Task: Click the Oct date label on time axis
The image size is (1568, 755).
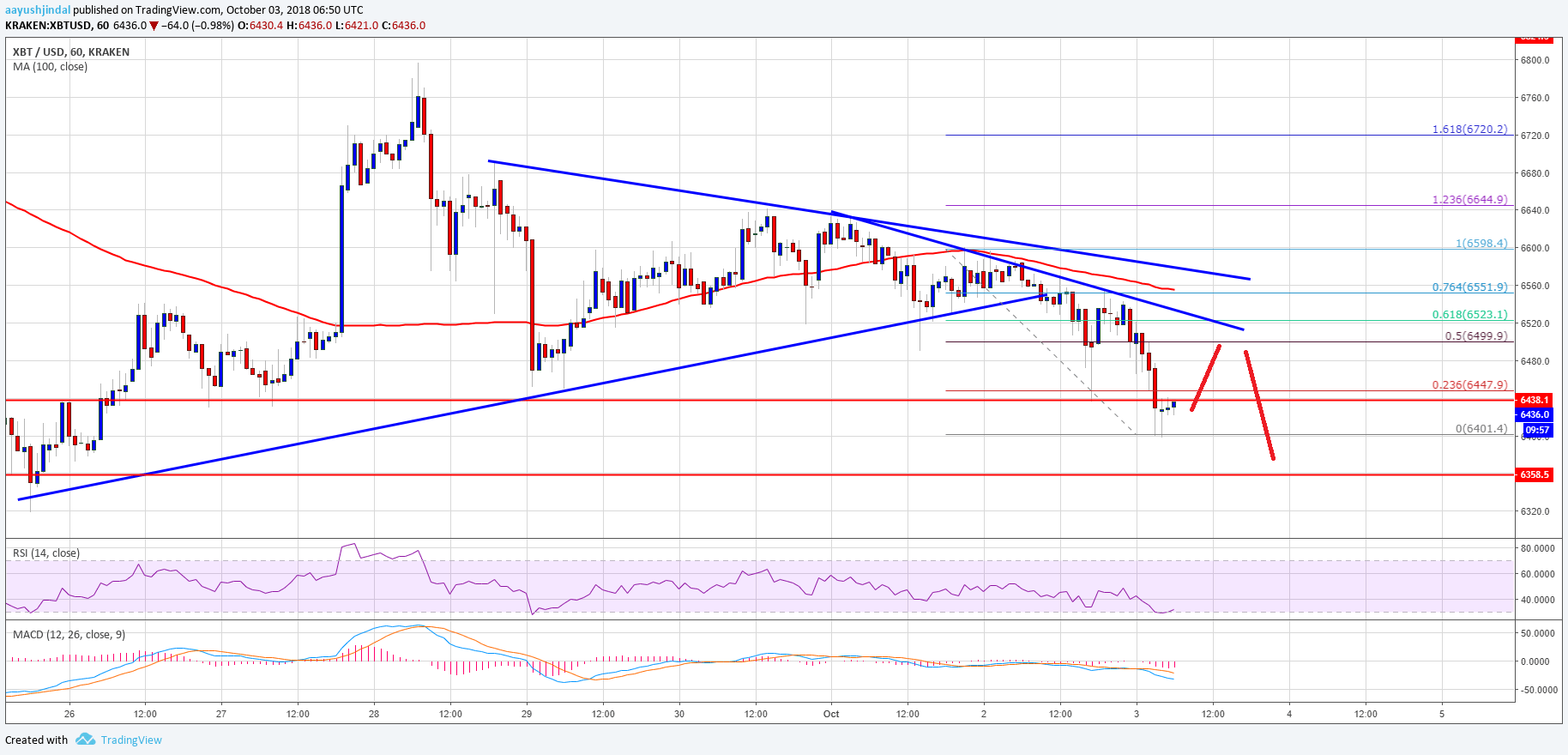Action: (831, 713)
